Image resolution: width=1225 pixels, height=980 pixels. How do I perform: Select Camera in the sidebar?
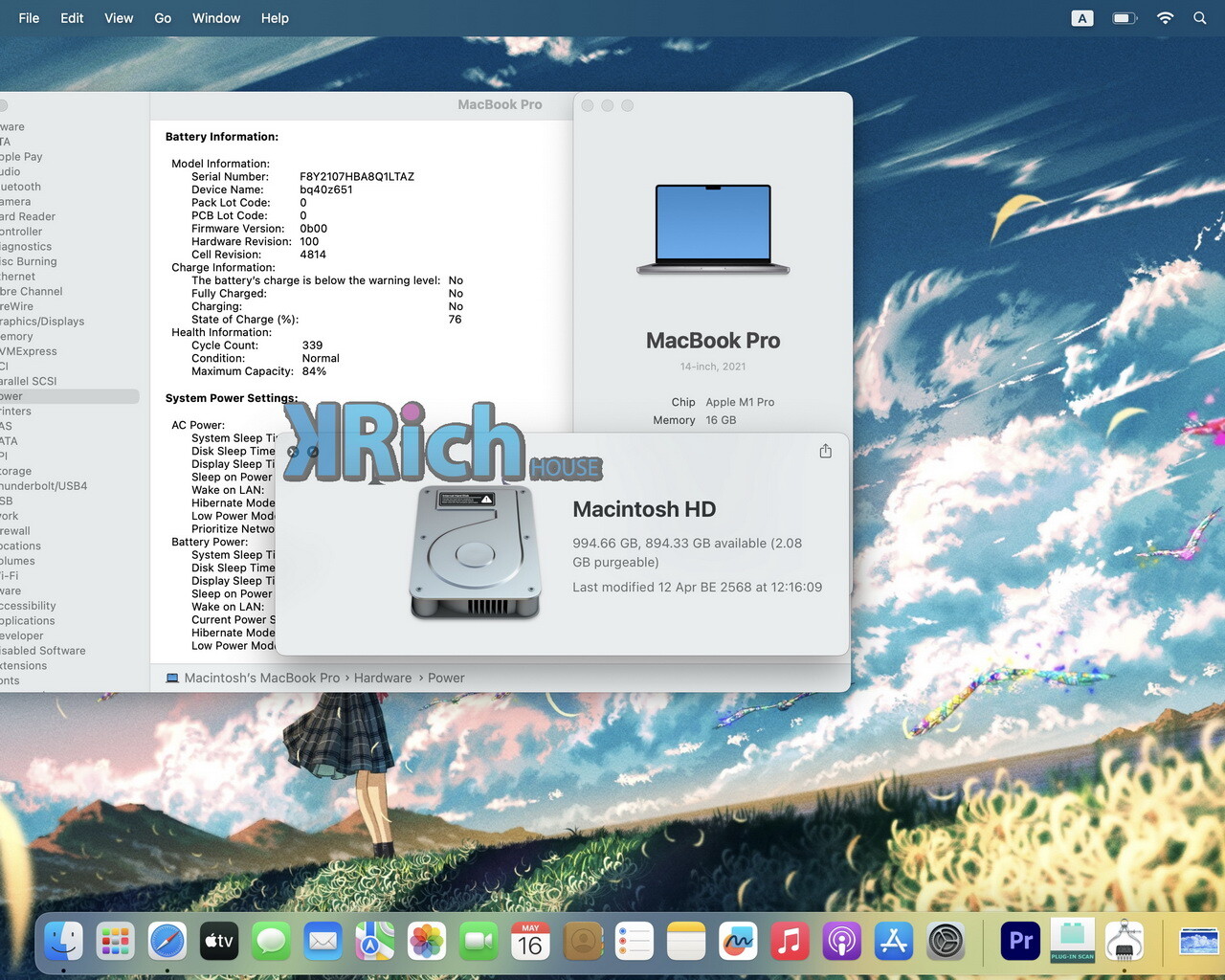[15, 202]
